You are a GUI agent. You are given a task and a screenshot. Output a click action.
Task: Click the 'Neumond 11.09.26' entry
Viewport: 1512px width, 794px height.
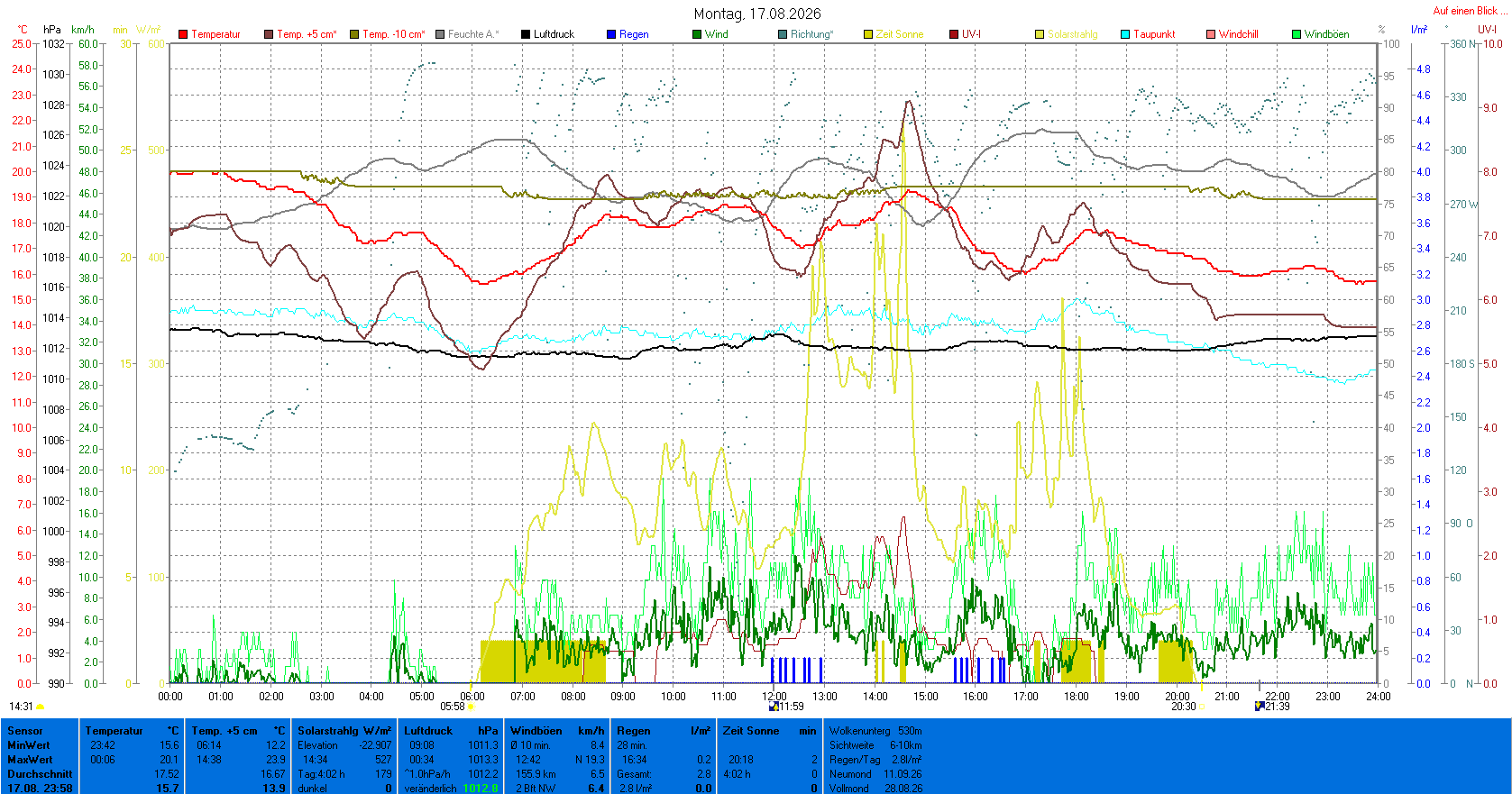pyautogui.click(x=875, y=774)
